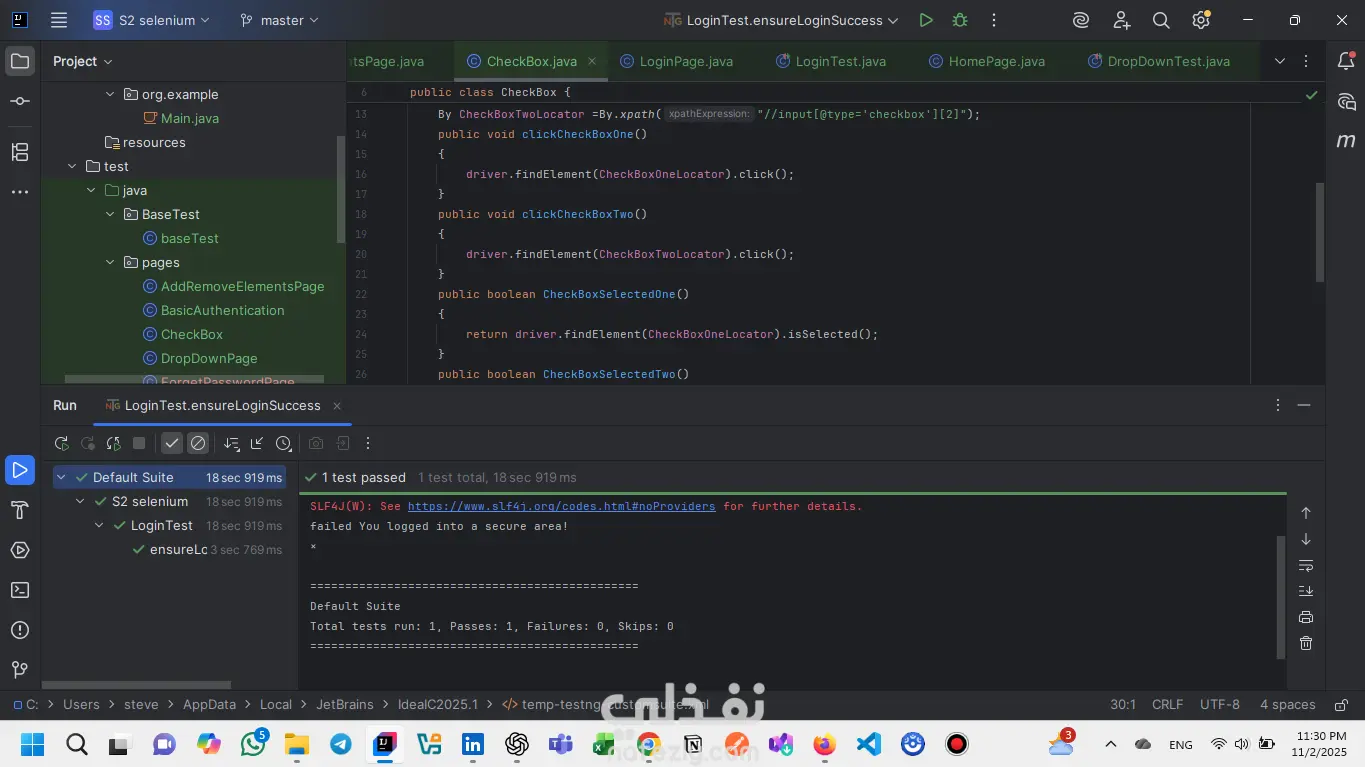
Task: Close the CheckBox.java tab
Action: coord(592,61)
